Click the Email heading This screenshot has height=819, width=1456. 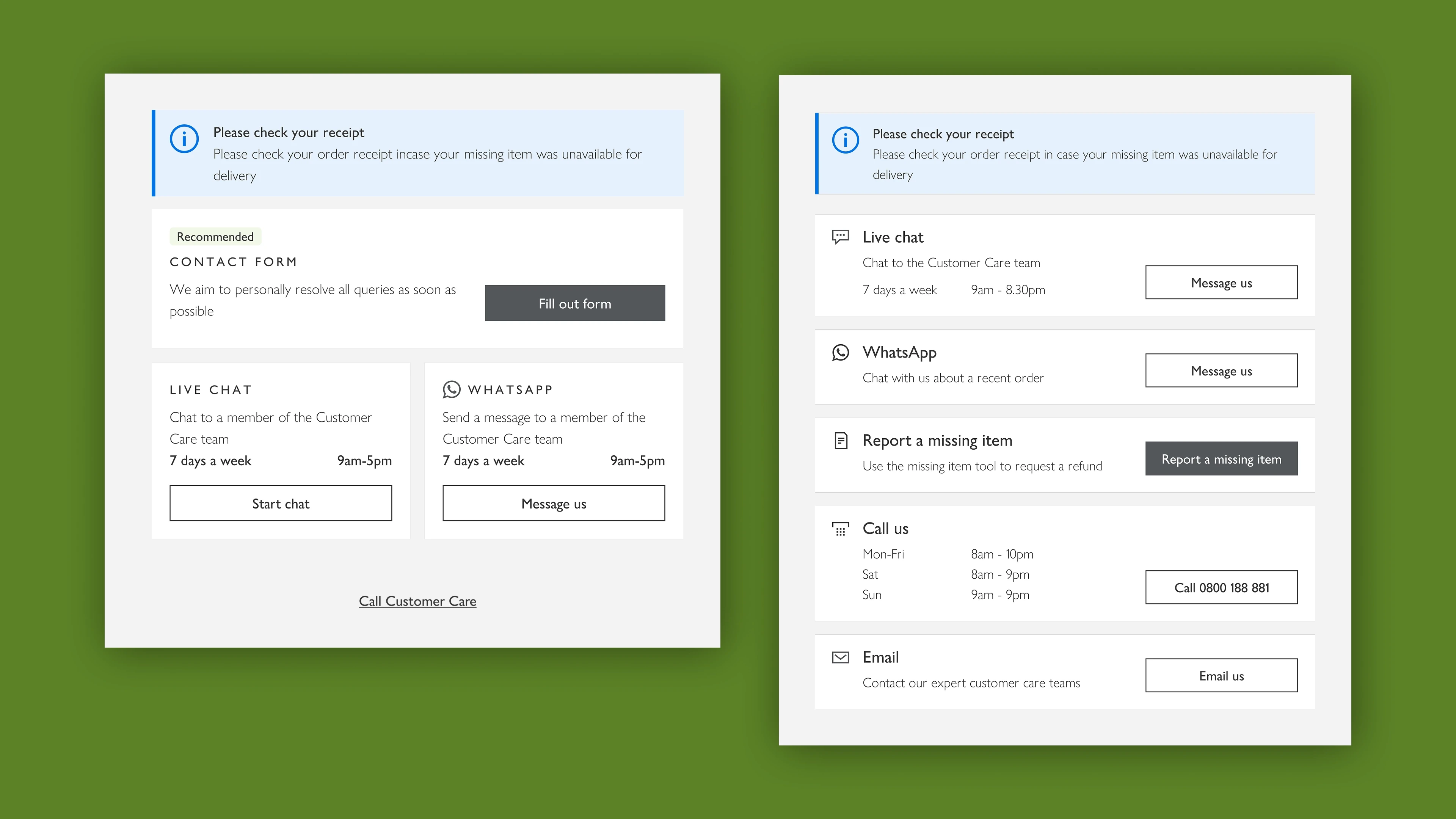pyautogui.click(x=880, y=657)
